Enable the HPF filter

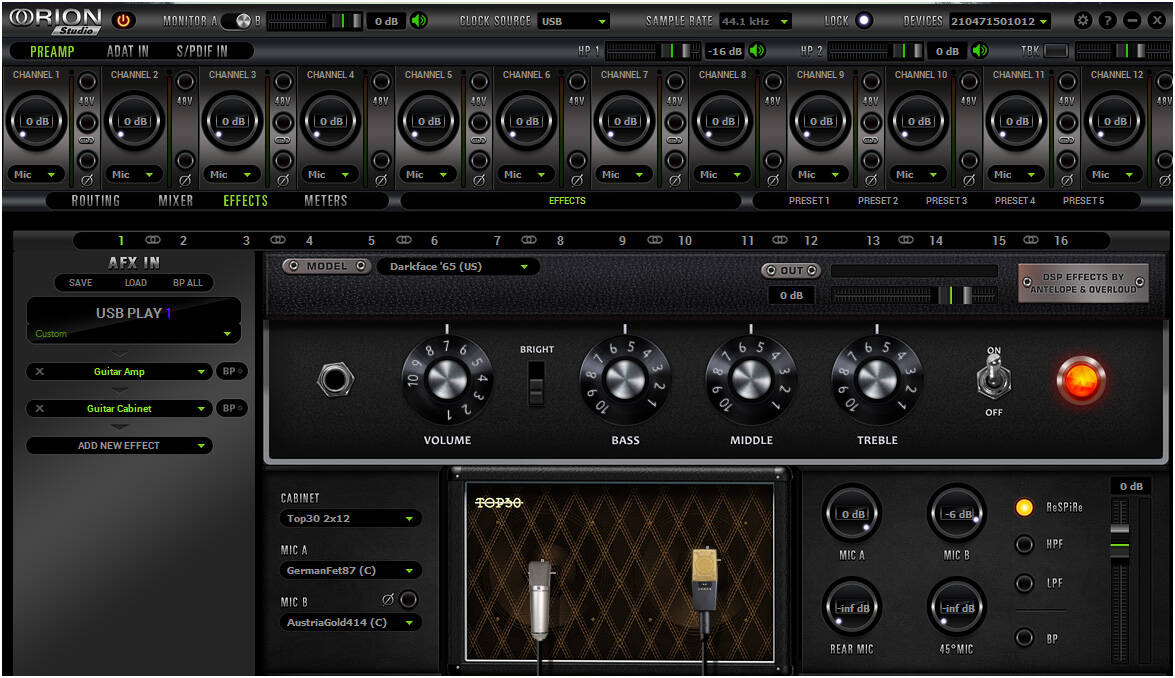pos(1024,544)
